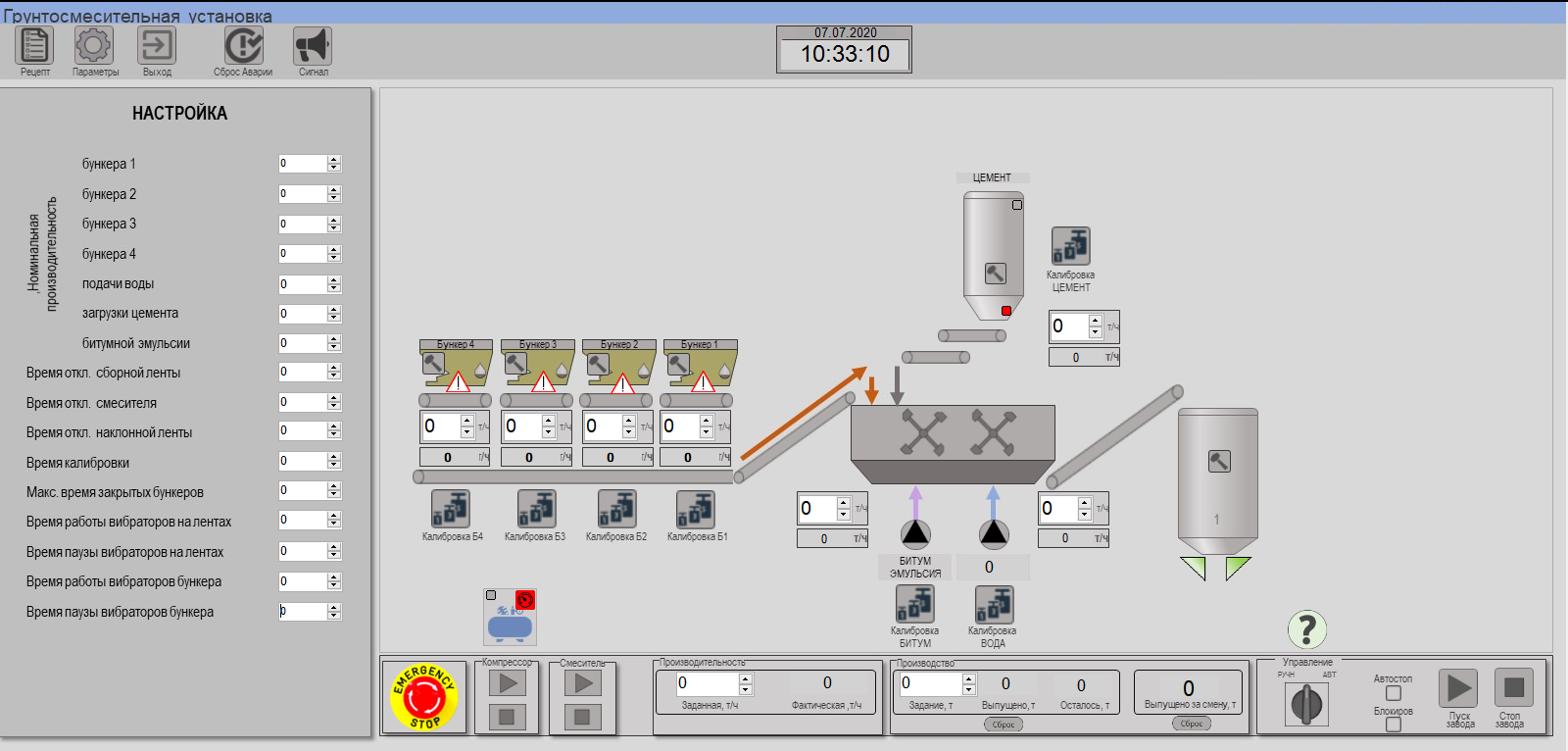Click the Заданная т/ч productivity field
Screen dimensions: 1568x751
coord(707,683)
